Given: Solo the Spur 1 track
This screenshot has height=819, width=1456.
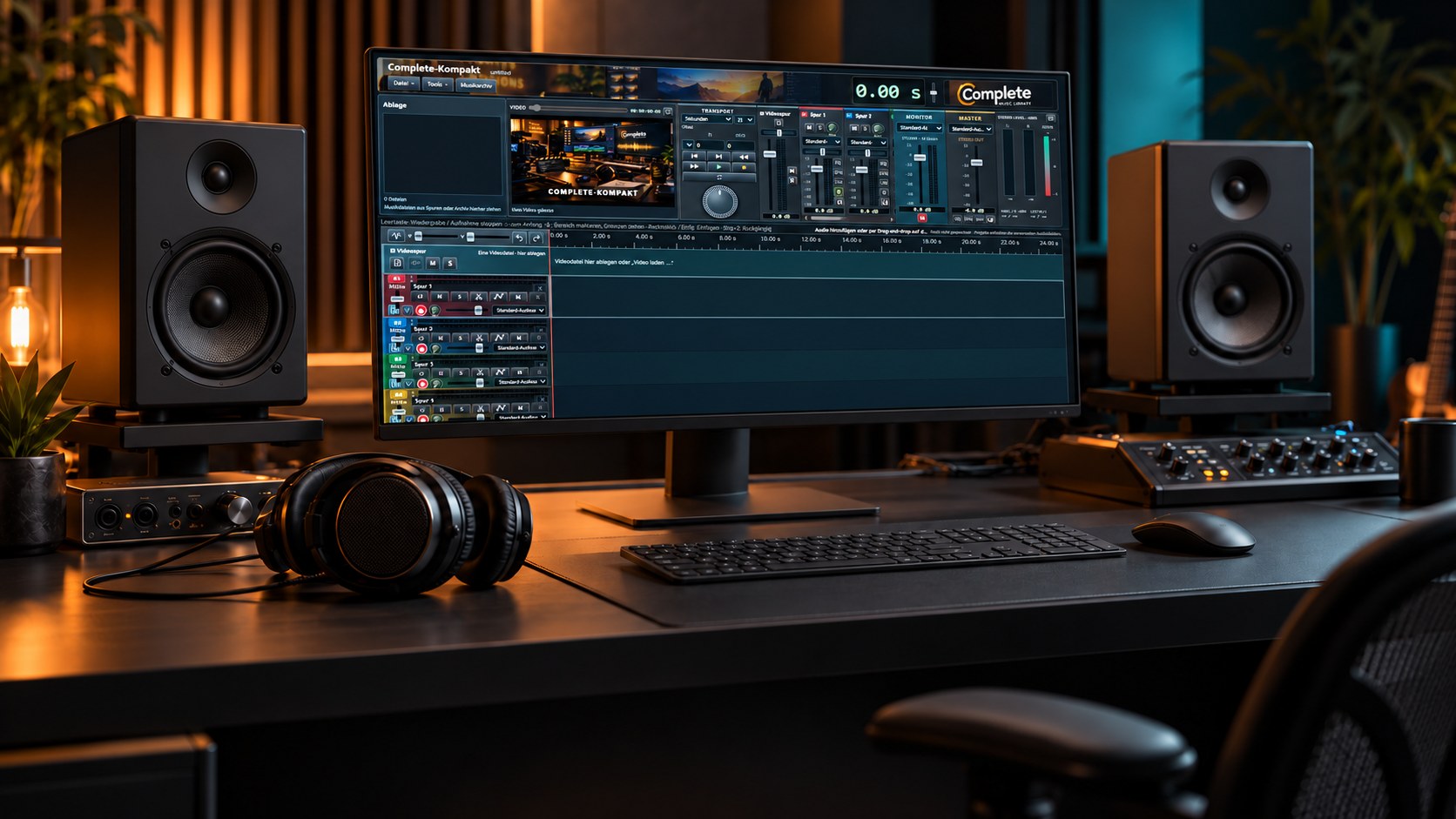Looking at the screenshot, I should click(x=460, y=297).
